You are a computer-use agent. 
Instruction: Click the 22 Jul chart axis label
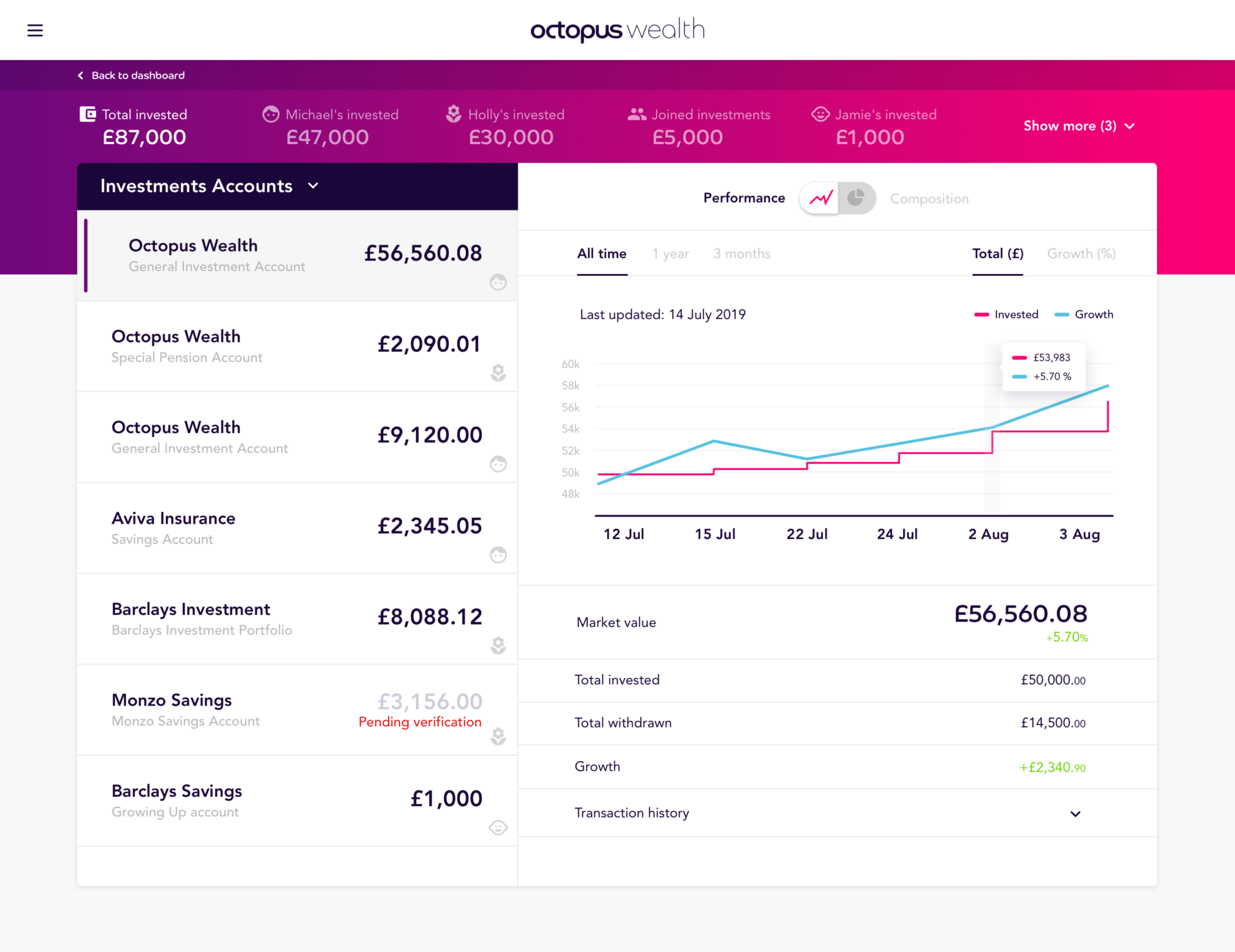[807, 534]
